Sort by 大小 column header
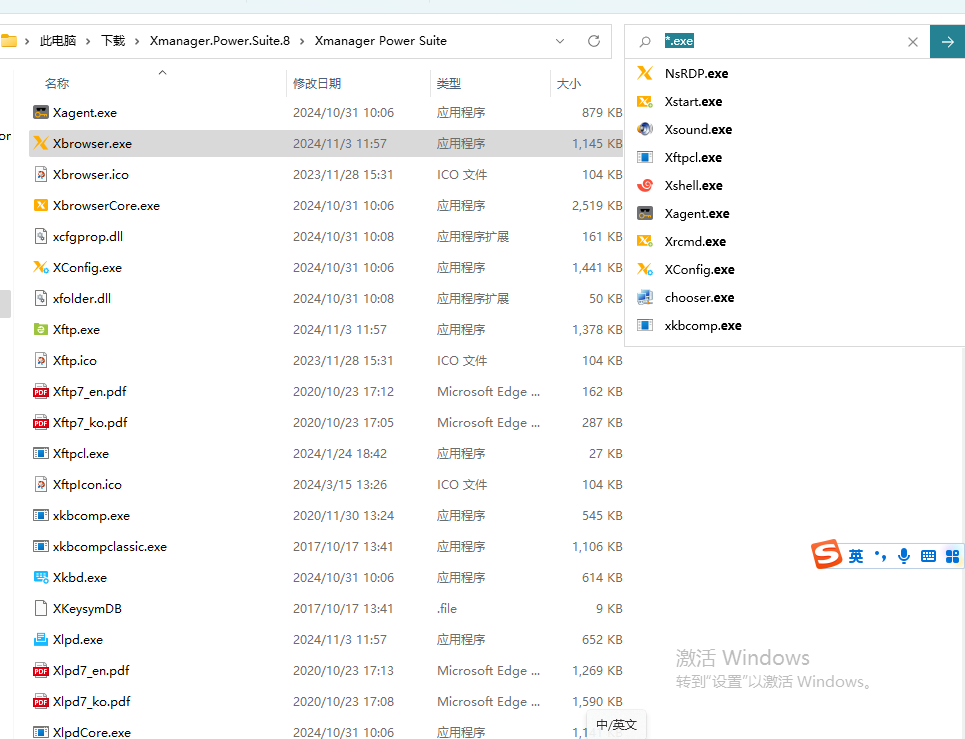The image size is (965, 739). 568,83
